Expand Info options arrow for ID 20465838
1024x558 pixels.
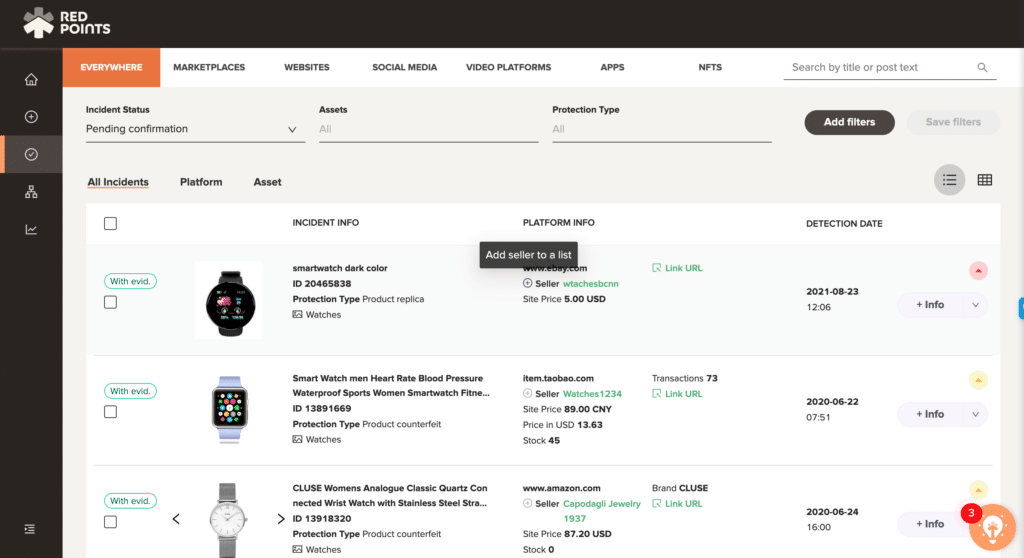pyautogui.click(x=976, y=305)
